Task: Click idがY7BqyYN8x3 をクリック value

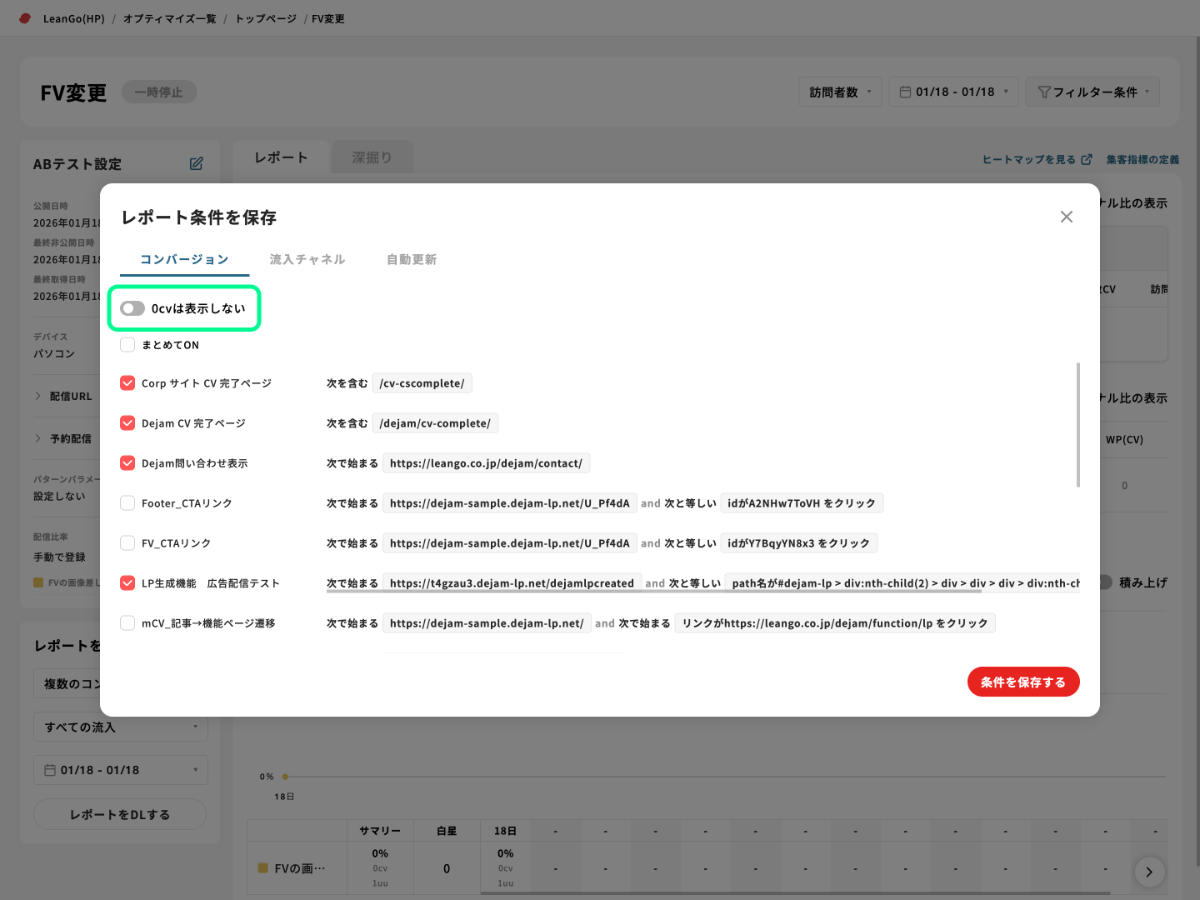Action: 799,543
